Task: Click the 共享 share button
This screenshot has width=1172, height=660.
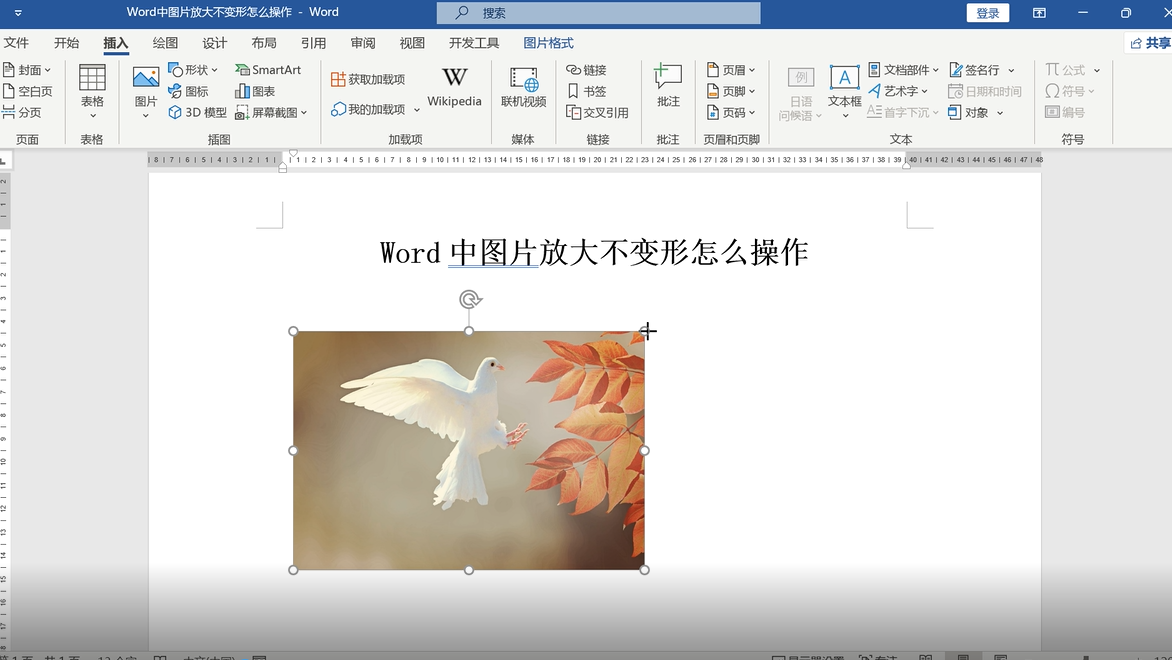Action: click(x=1155, y=42)
